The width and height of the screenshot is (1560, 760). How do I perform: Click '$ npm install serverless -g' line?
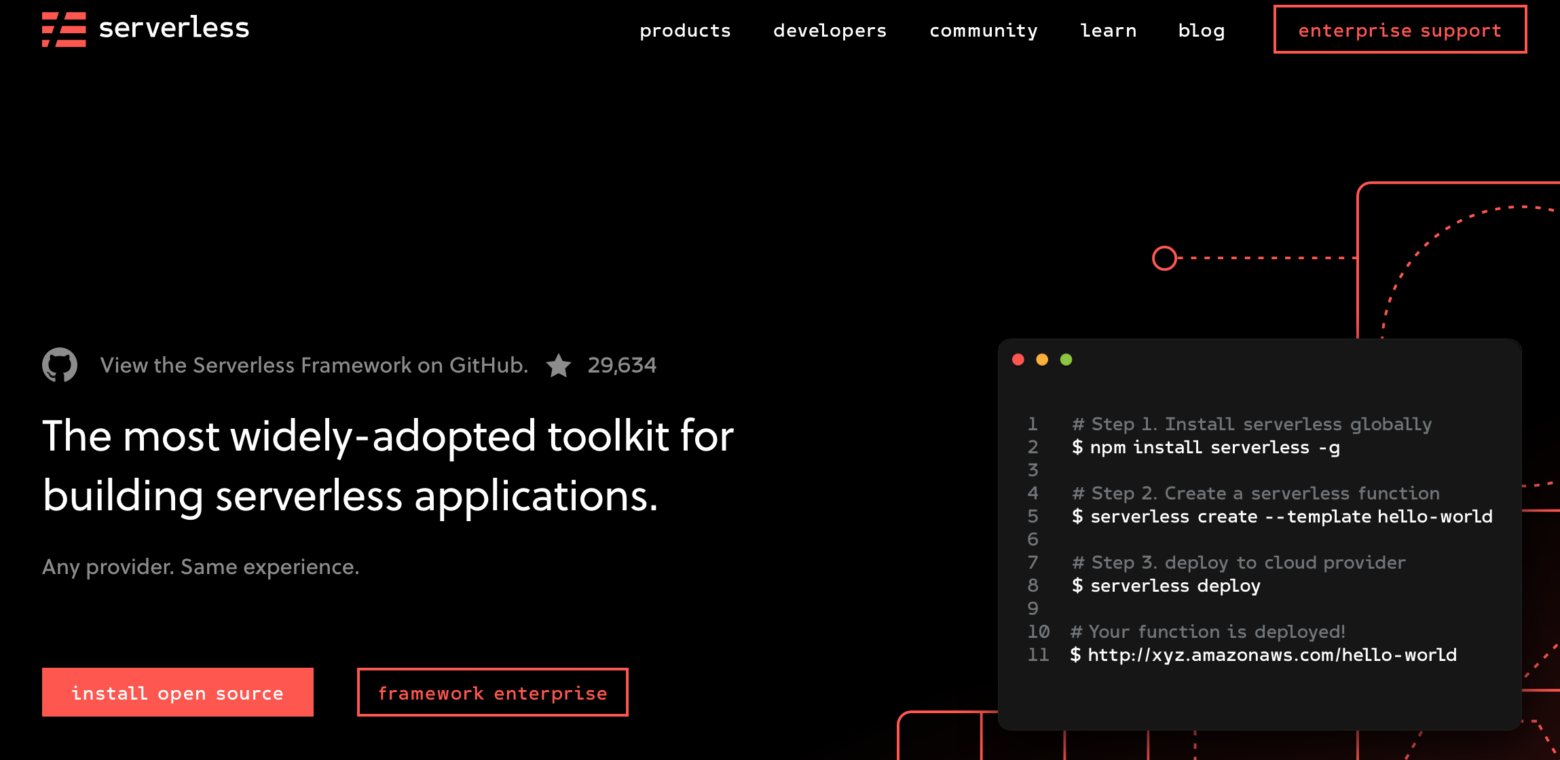pos(1206,447)
